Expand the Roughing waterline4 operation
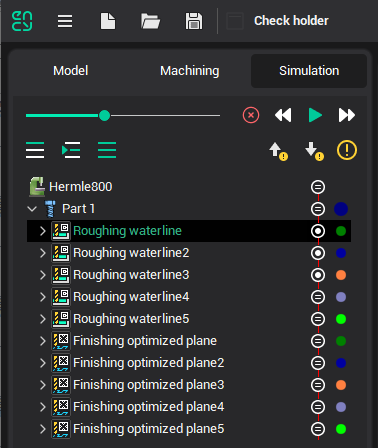Screen dimensions: 378x448 pos(43,297)
